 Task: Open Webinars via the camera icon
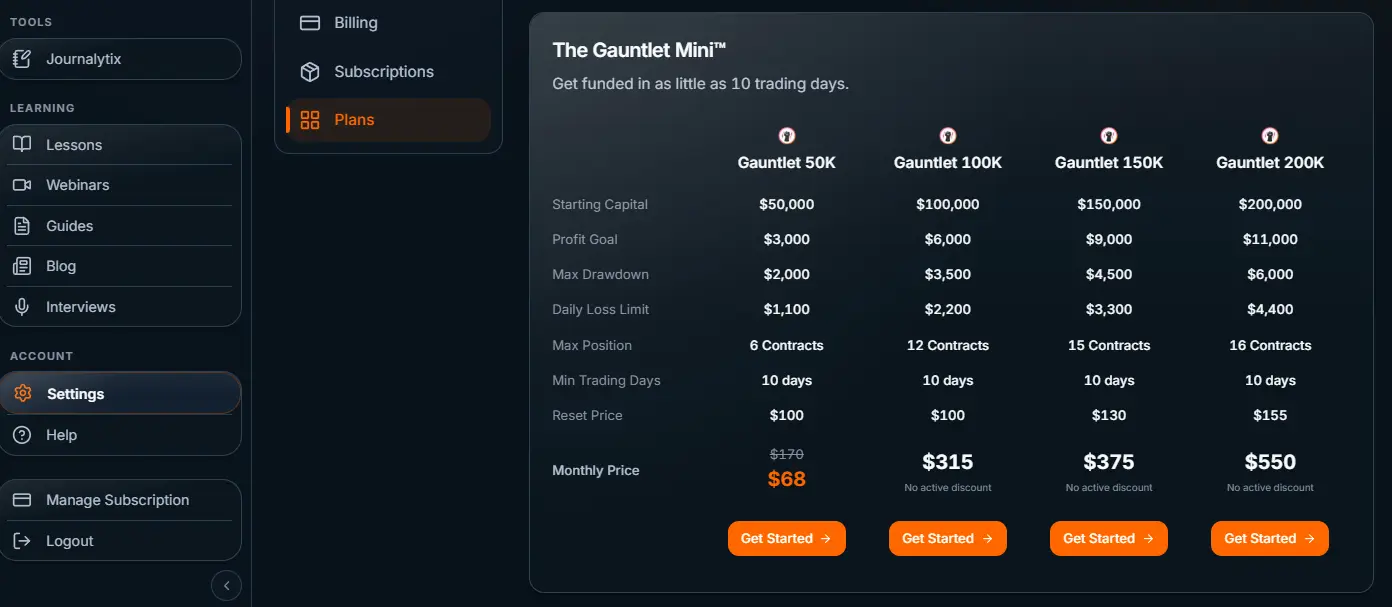pos(22,184)
